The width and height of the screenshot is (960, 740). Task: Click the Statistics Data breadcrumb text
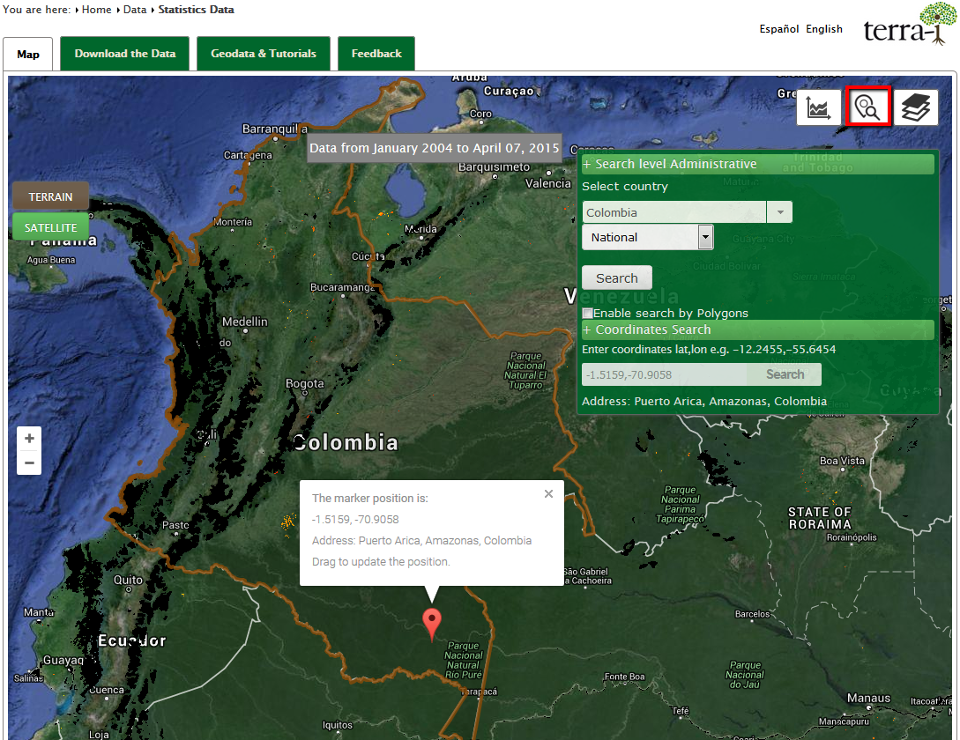click(x=196, y=9)
